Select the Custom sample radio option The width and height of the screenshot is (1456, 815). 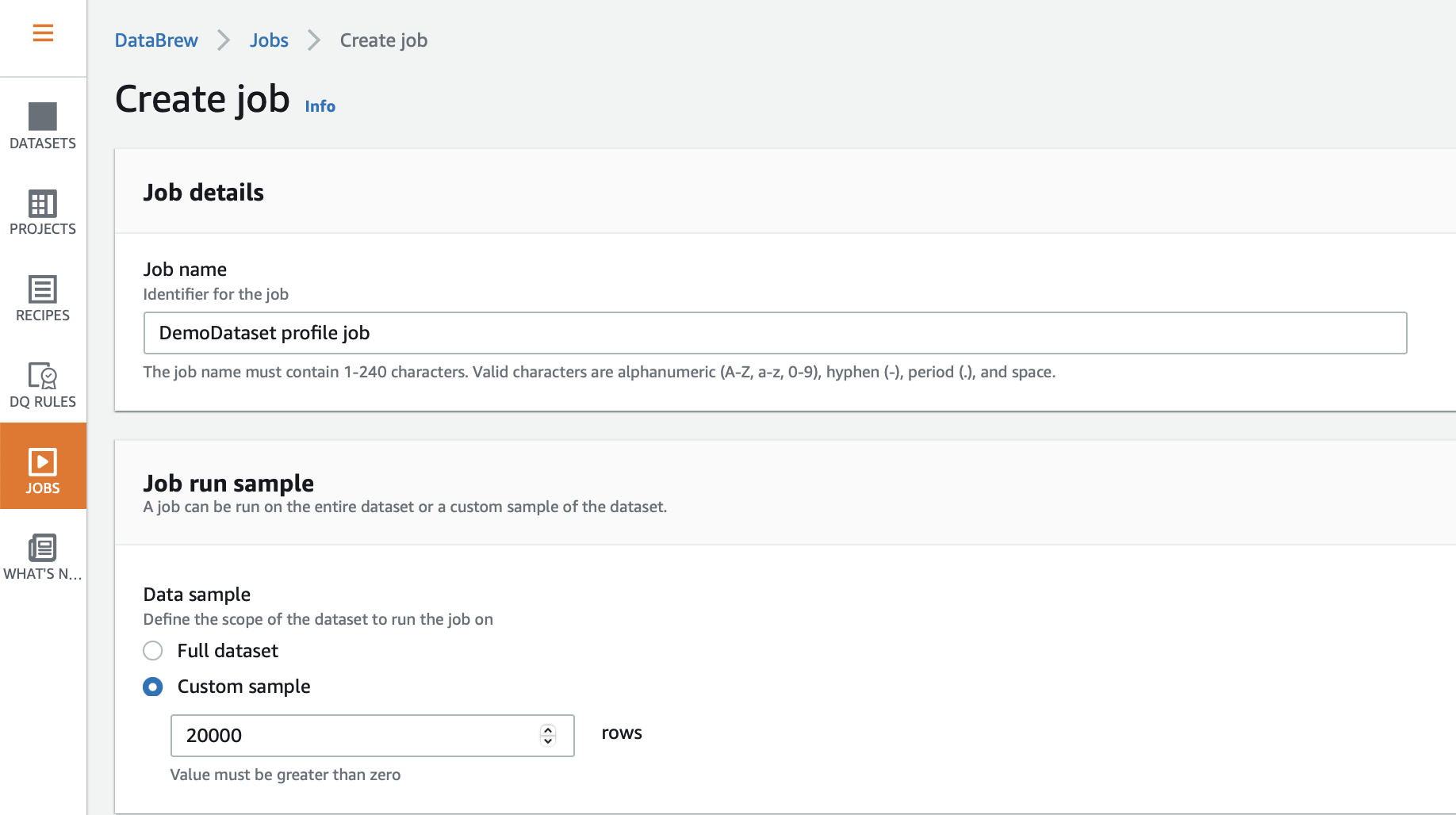(x=153, y=687)
